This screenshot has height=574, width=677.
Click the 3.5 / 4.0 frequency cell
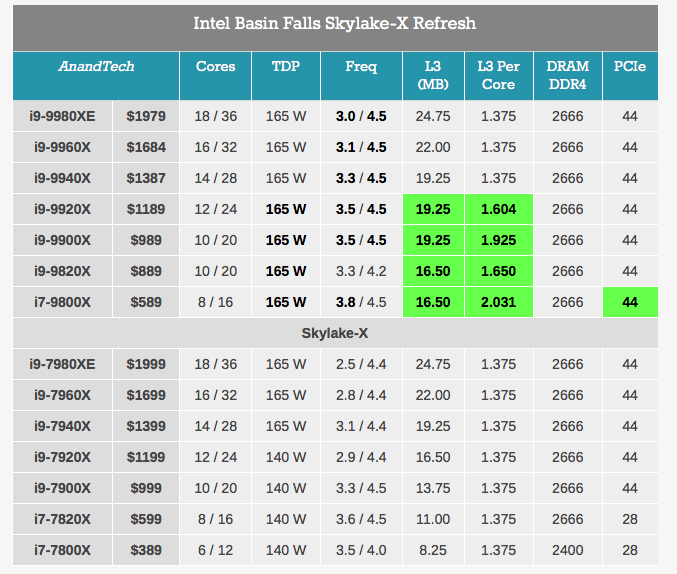361,550
